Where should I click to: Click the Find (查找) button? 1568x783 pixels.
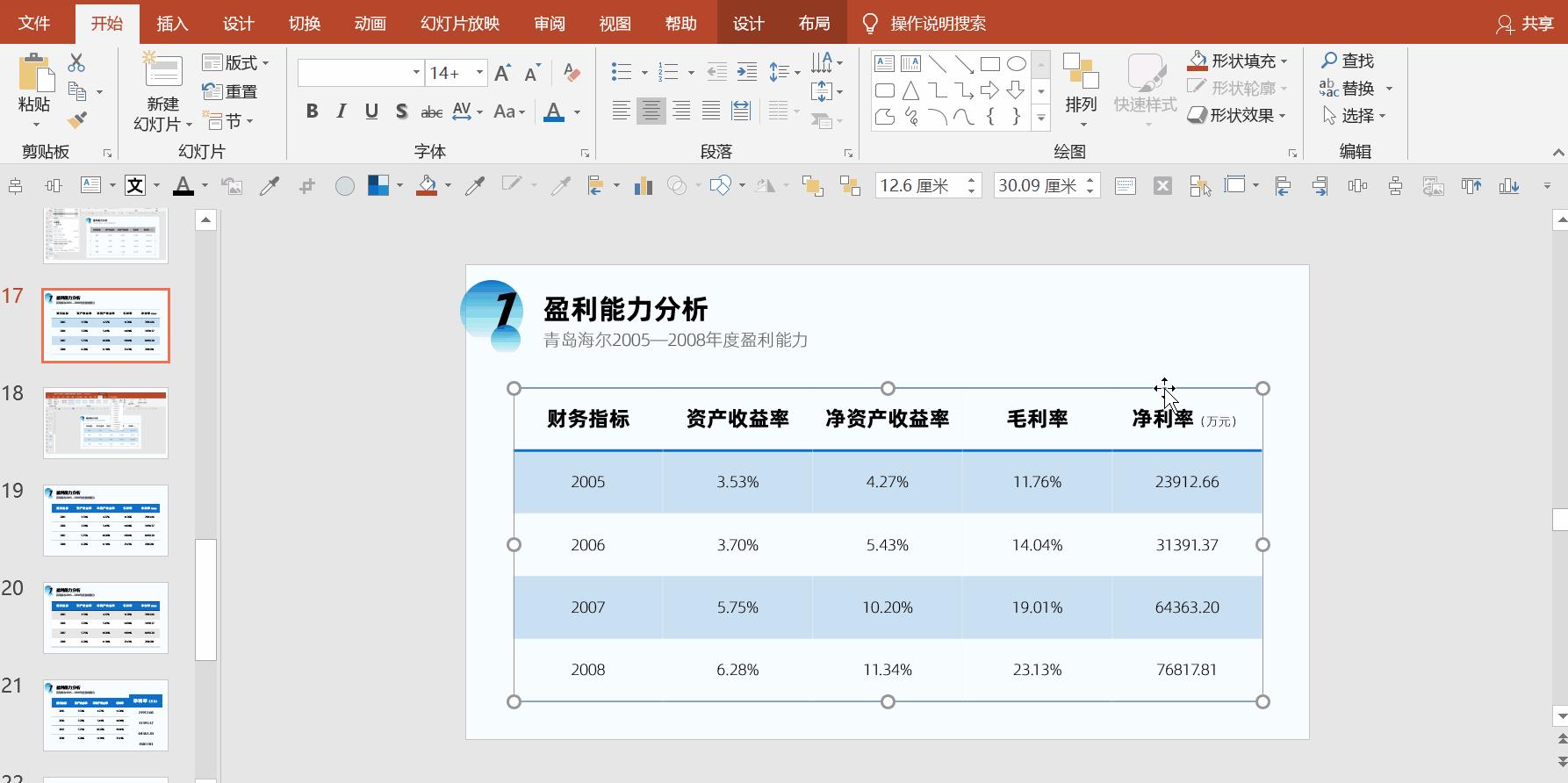pyautogui.click(x=1348, y=61)
